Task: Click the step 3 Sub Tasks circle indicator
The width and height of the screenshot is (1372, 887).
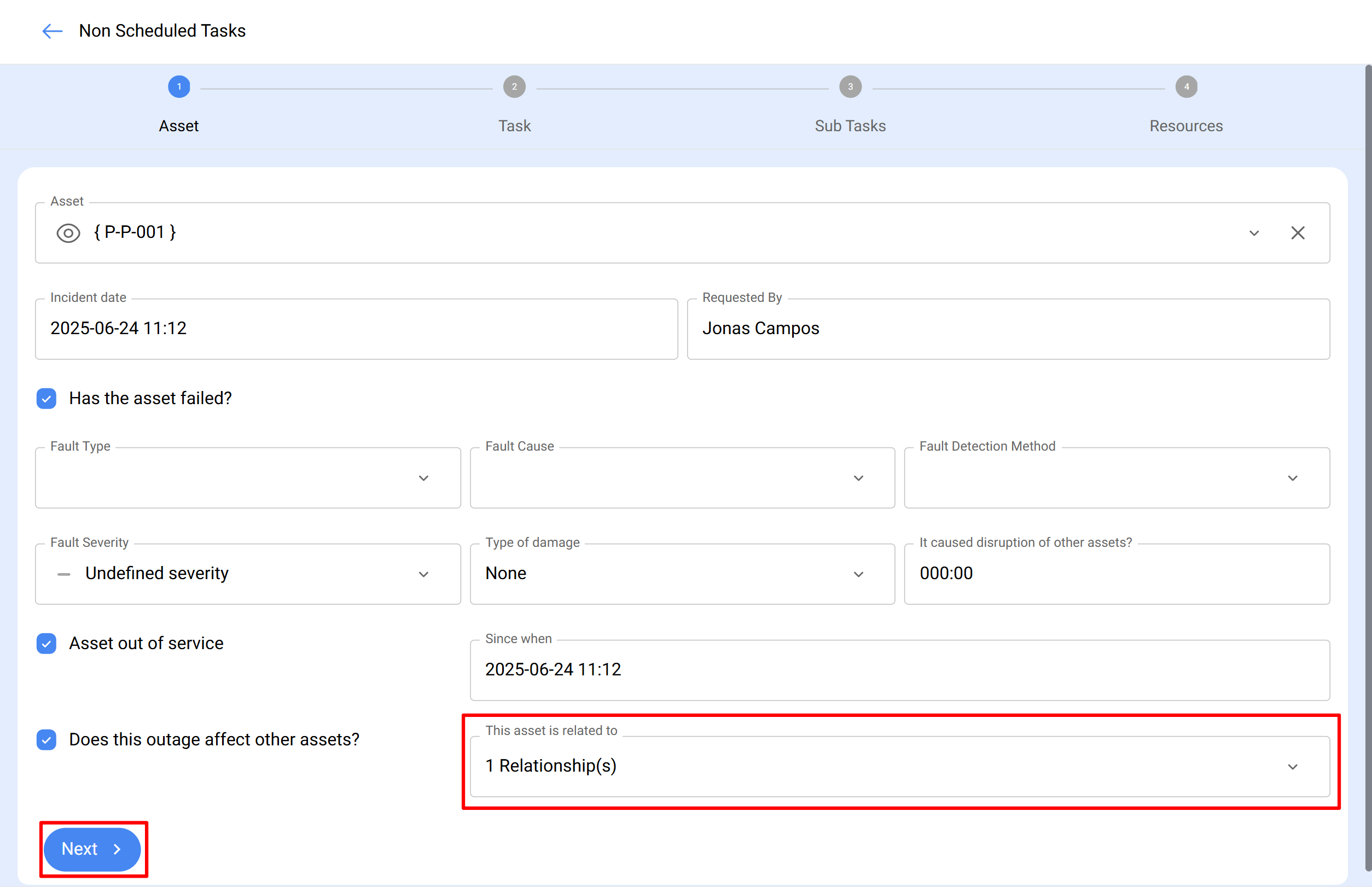Action: tap(850, 86)
